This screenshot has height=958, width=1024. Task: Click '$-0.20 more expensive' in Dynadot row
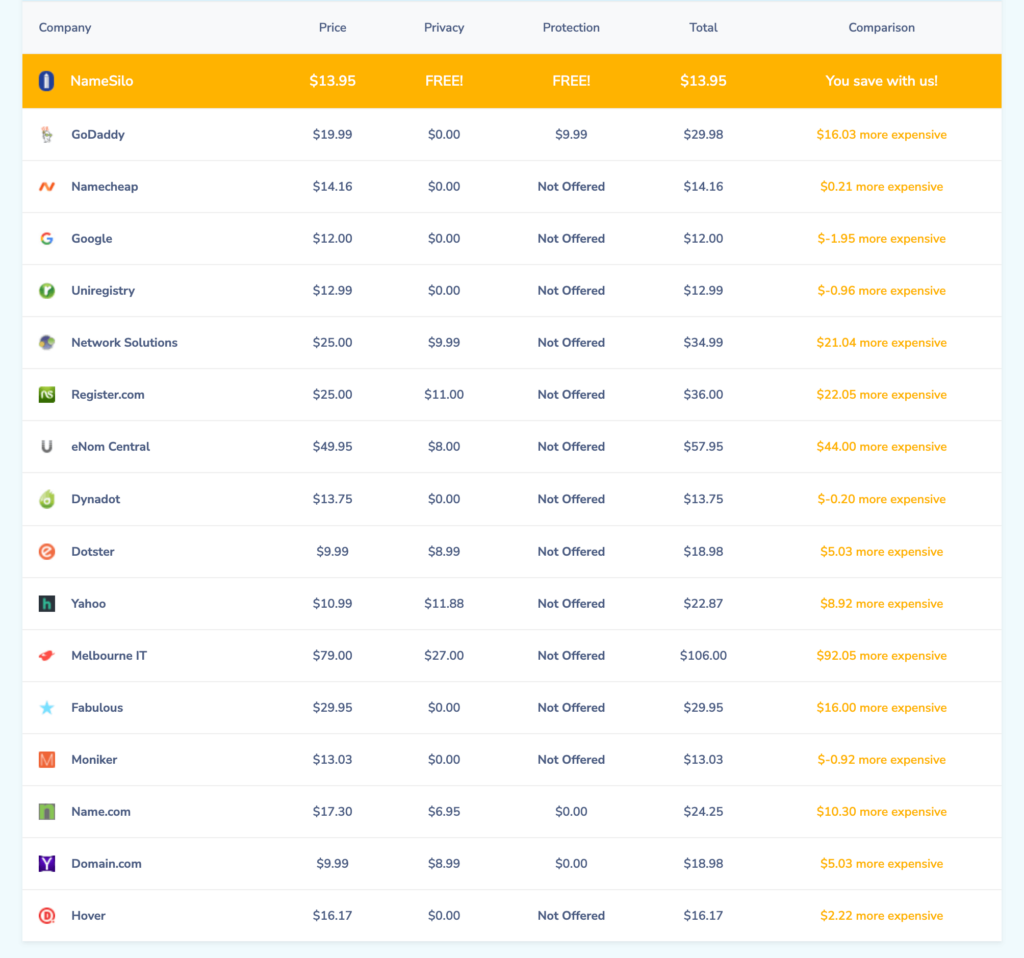point(882,499)
